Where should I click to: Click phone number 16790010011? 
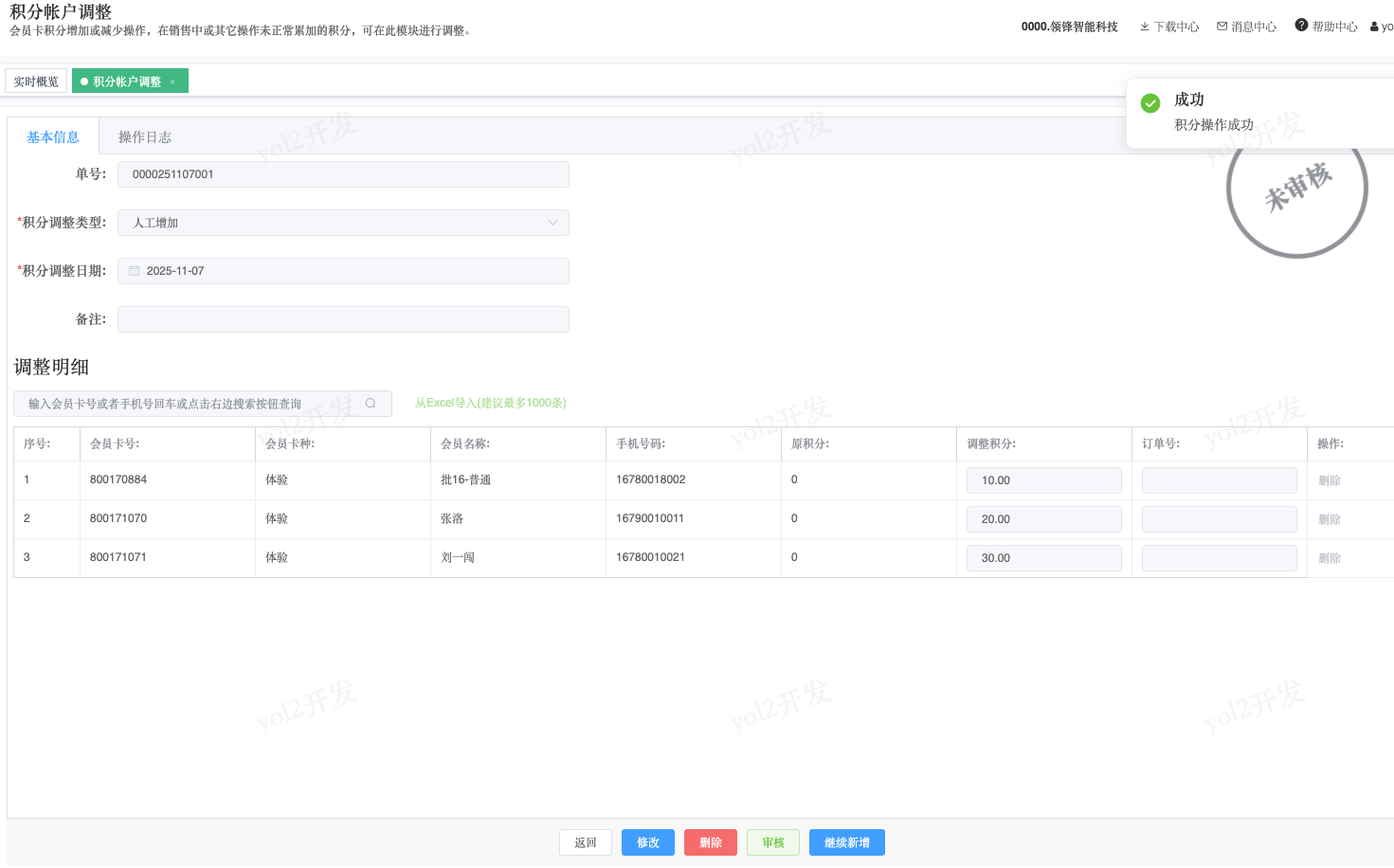pyautogui.click(x=650, y=518)
